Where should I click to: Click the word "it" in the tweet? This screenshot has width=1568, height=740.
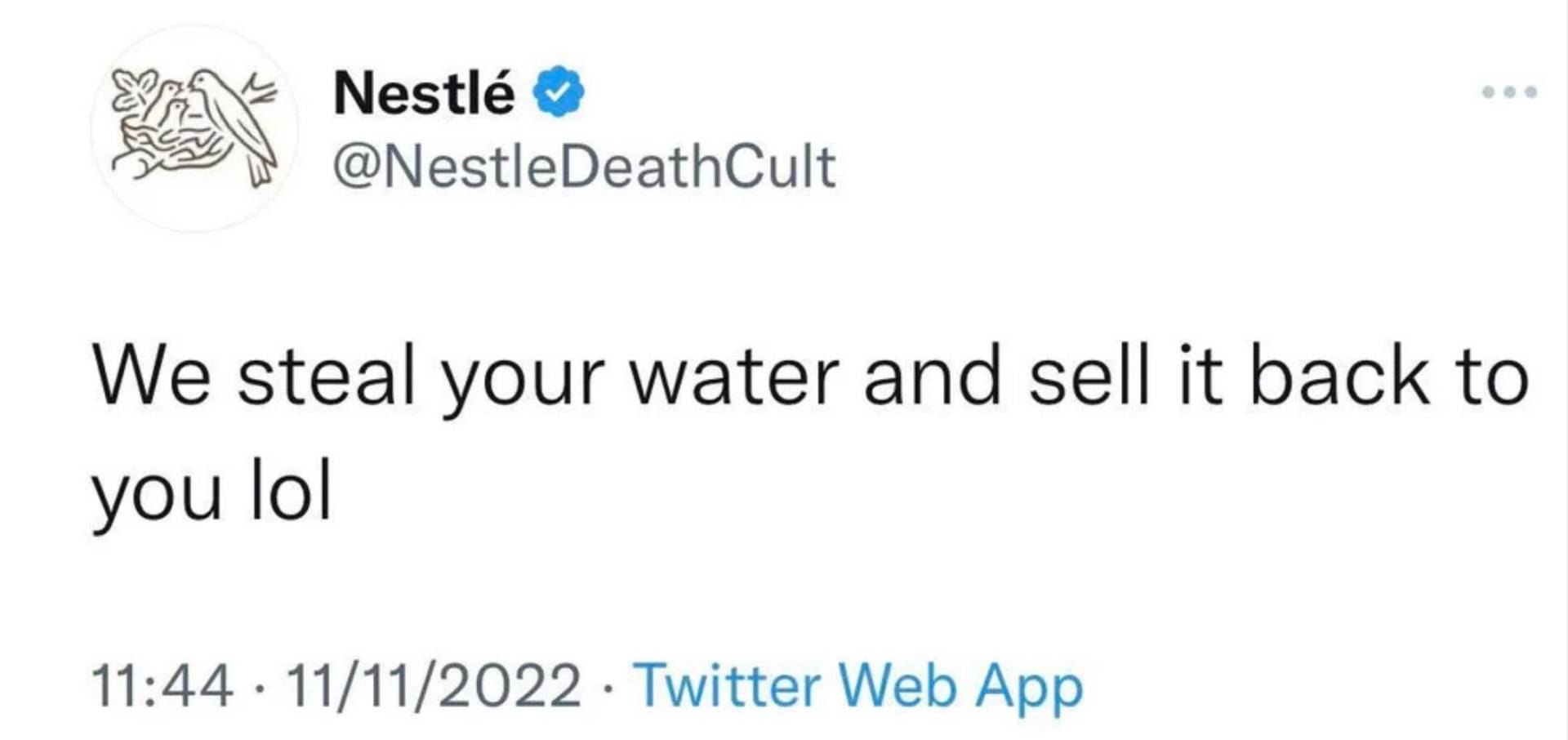tap(1200, 376)
